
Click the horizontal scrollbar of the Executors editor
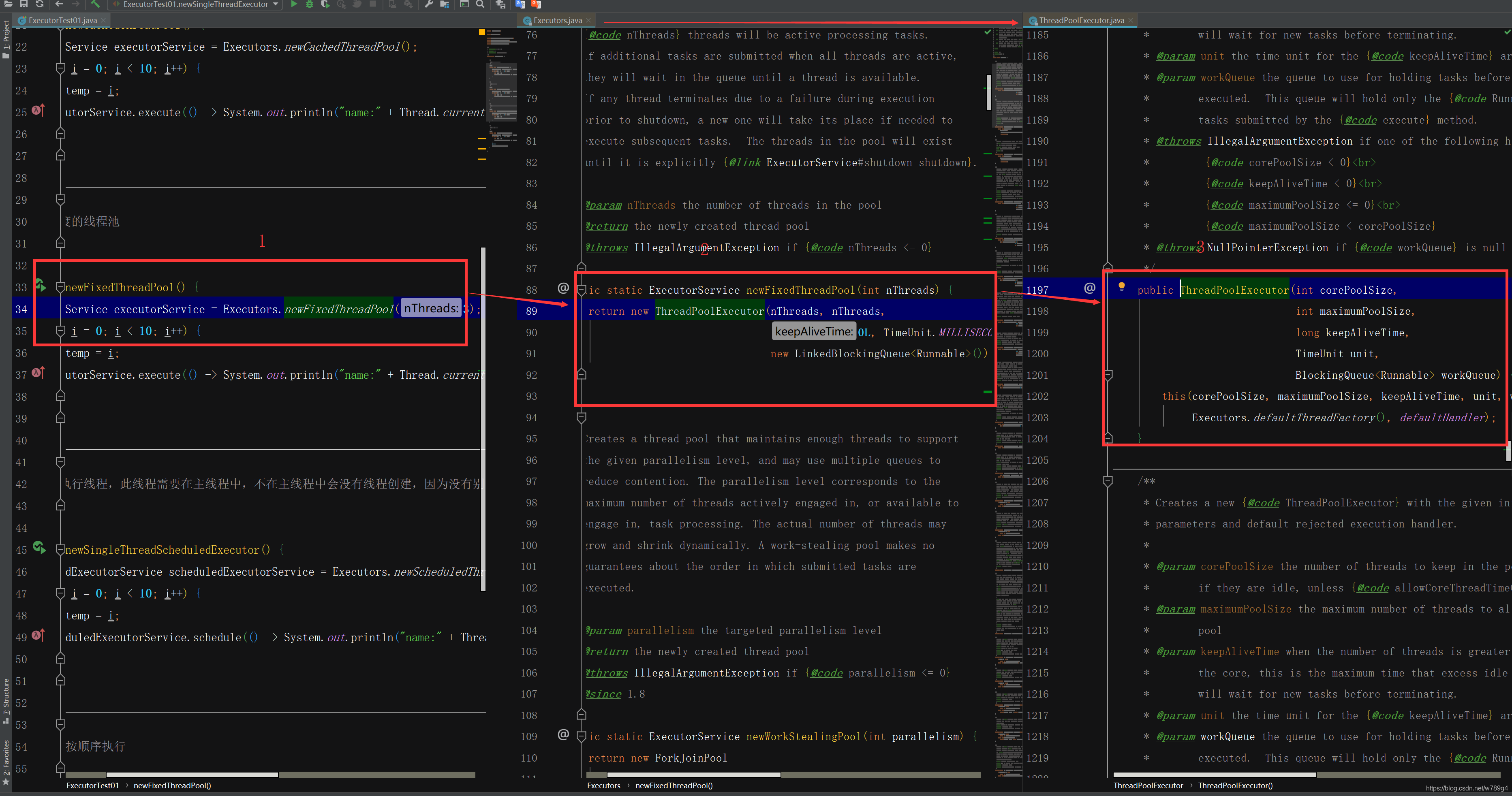tap(693, 774)
